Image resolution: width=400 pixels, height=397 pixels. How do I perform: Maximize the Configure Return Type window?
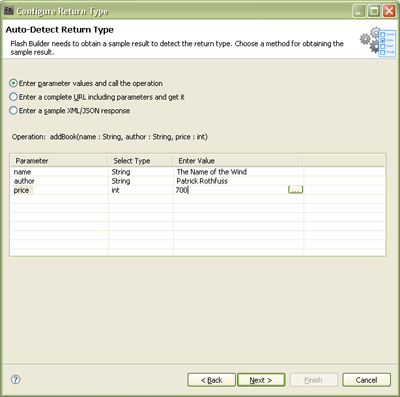[374, 11]
